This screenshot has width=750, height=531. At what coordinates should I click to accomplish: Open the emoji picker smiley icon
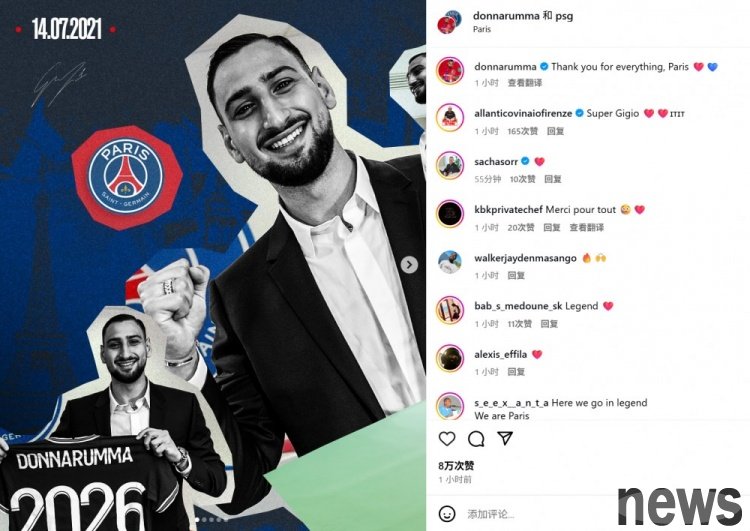click(447, 514)
